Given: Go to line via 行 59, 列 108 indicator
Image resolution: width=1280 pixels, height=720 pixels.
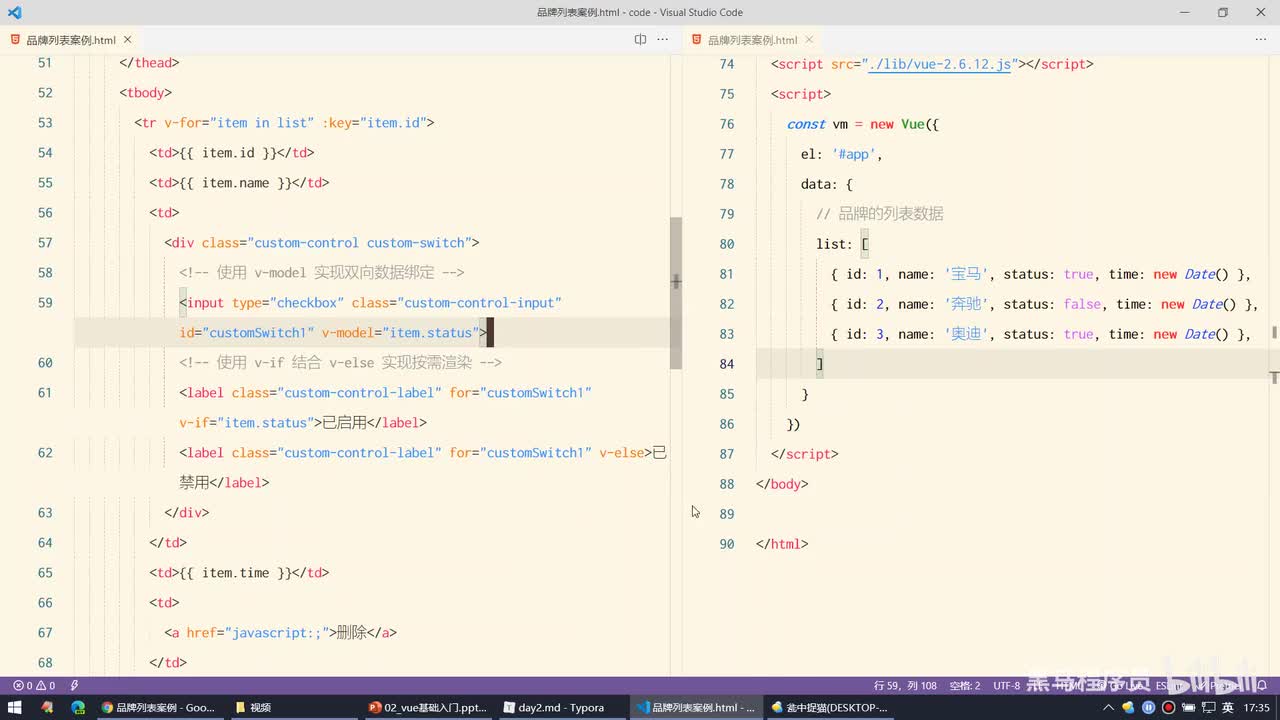Looking at the screenshot, I should [905, 686].
